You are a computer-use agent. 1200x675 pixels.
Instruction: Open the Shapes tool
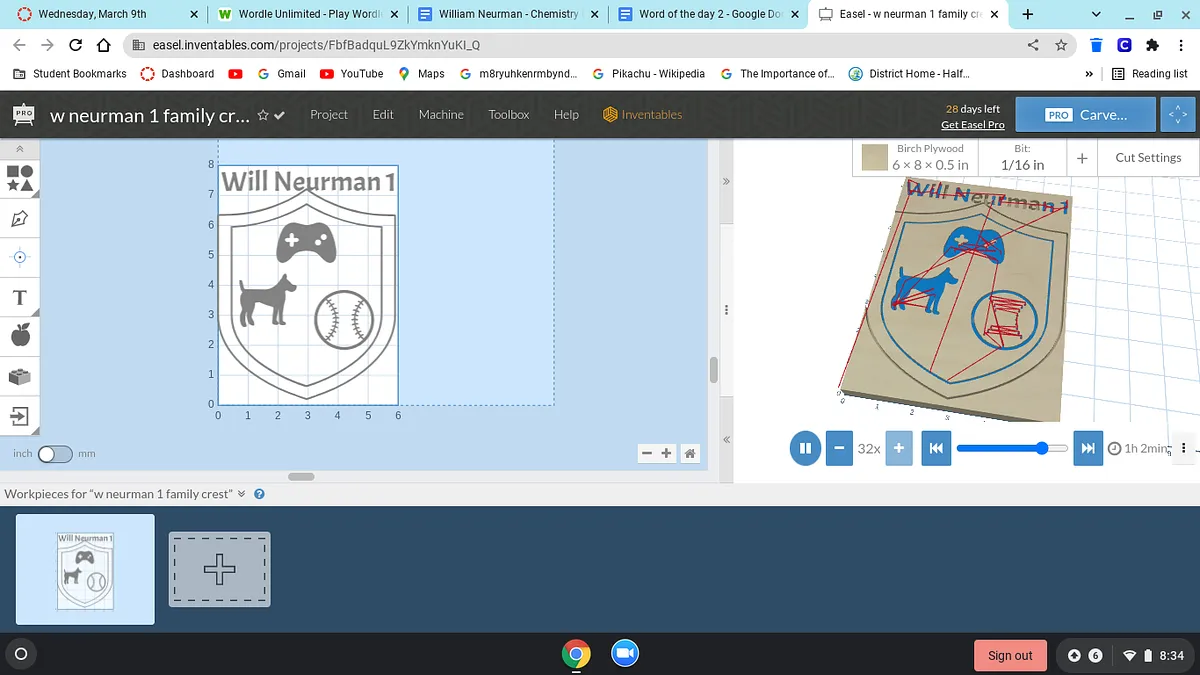tap(20, 178)
